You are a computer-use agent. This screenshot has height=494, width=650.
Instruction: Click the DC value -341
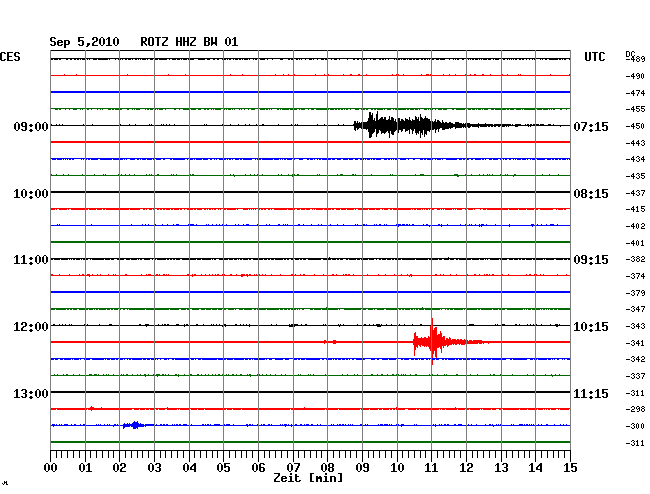coord(635,344)
